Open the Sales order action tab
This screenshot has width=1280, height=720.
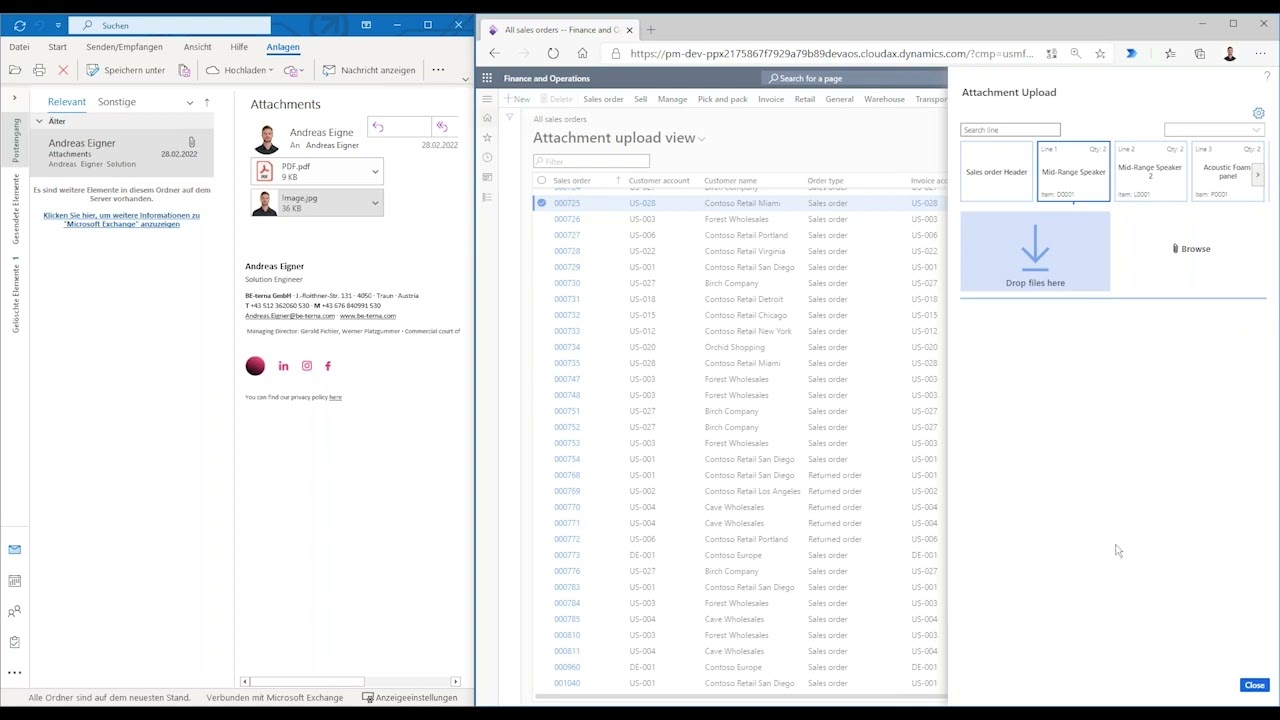click(x=603, y=99)
